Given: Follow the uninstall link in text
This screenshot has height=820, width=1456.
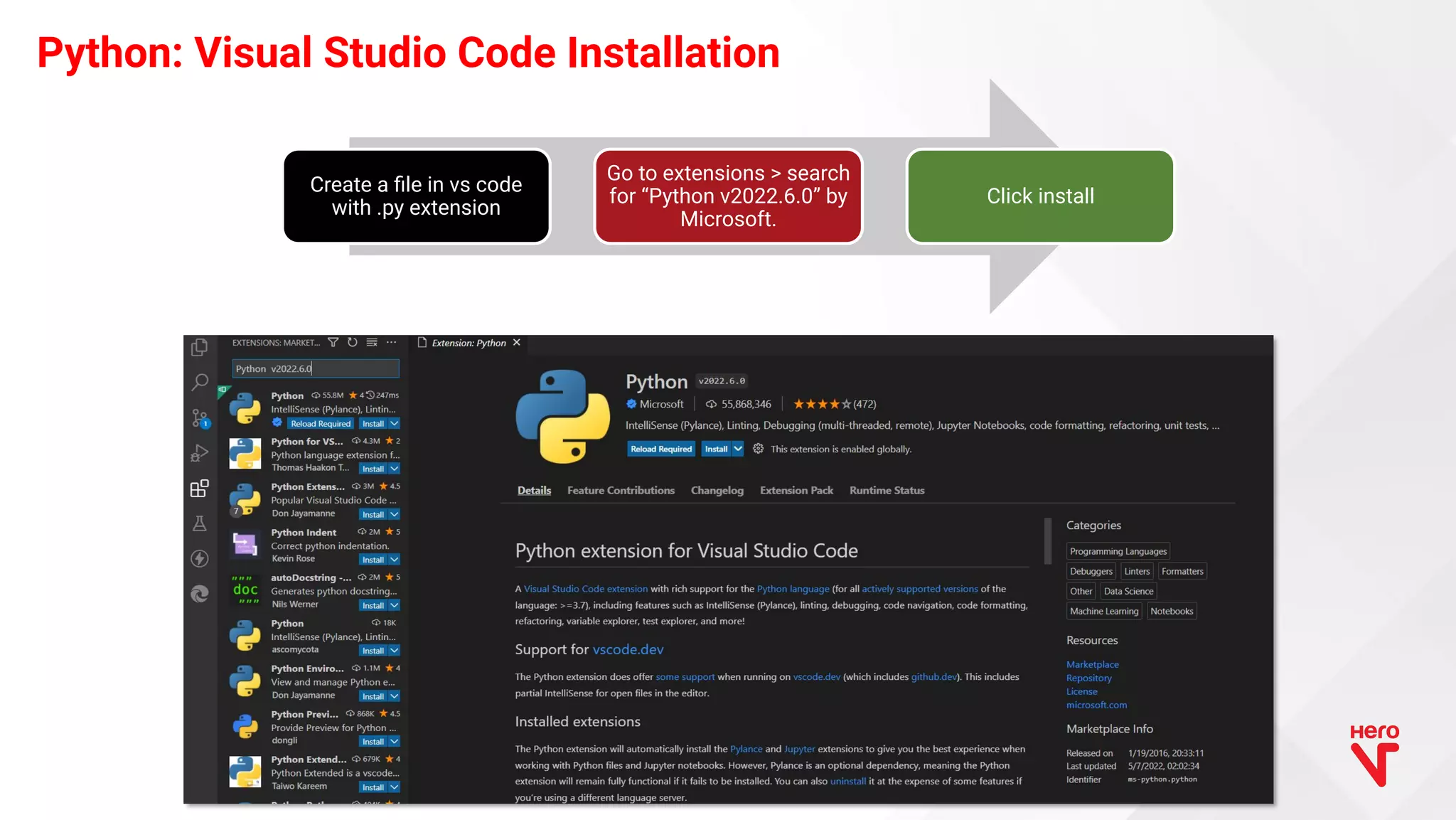Looking at the screenshot, I should 847,781.
